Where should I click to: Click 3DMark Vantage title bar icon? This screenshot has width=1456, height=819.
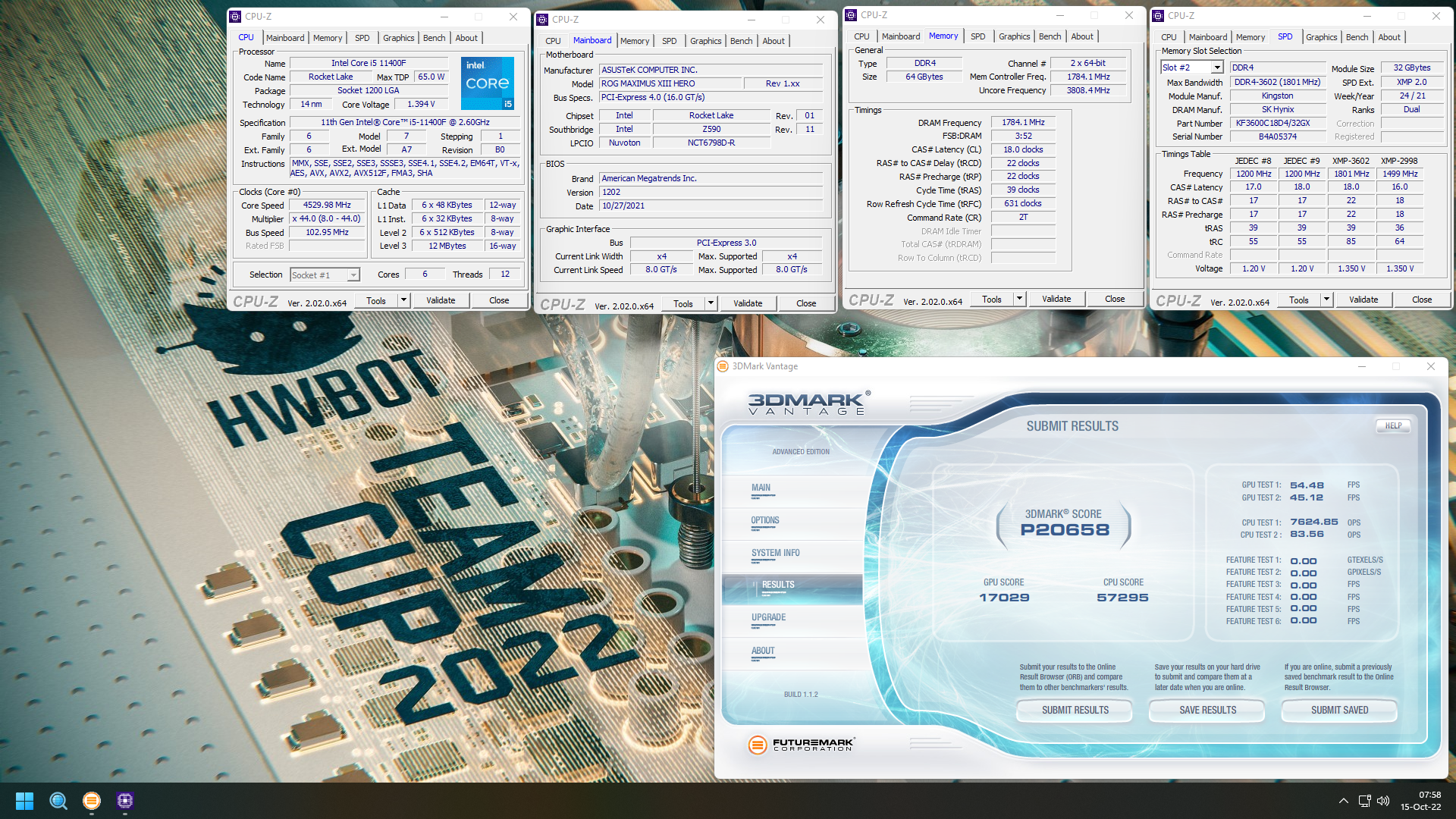coord(723,366)
